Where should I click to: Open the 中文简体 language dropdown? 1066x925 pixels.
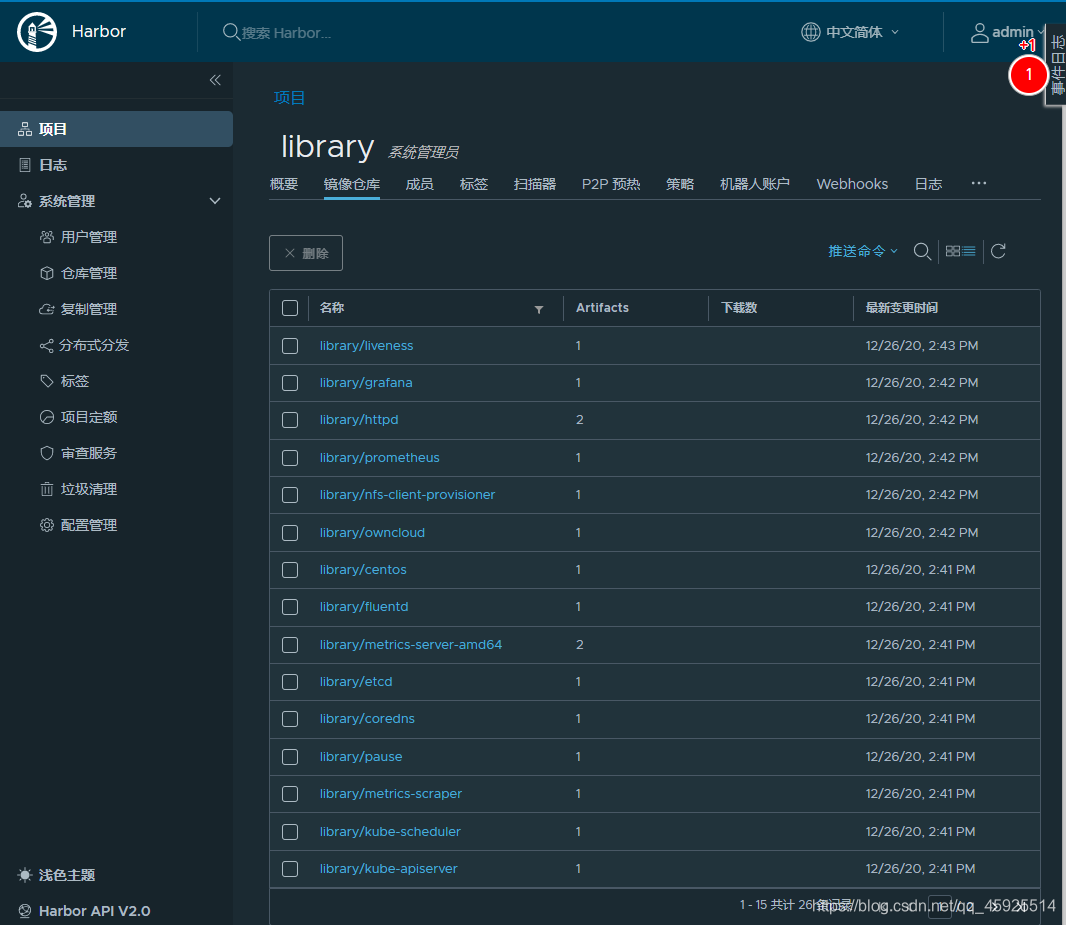850,32
